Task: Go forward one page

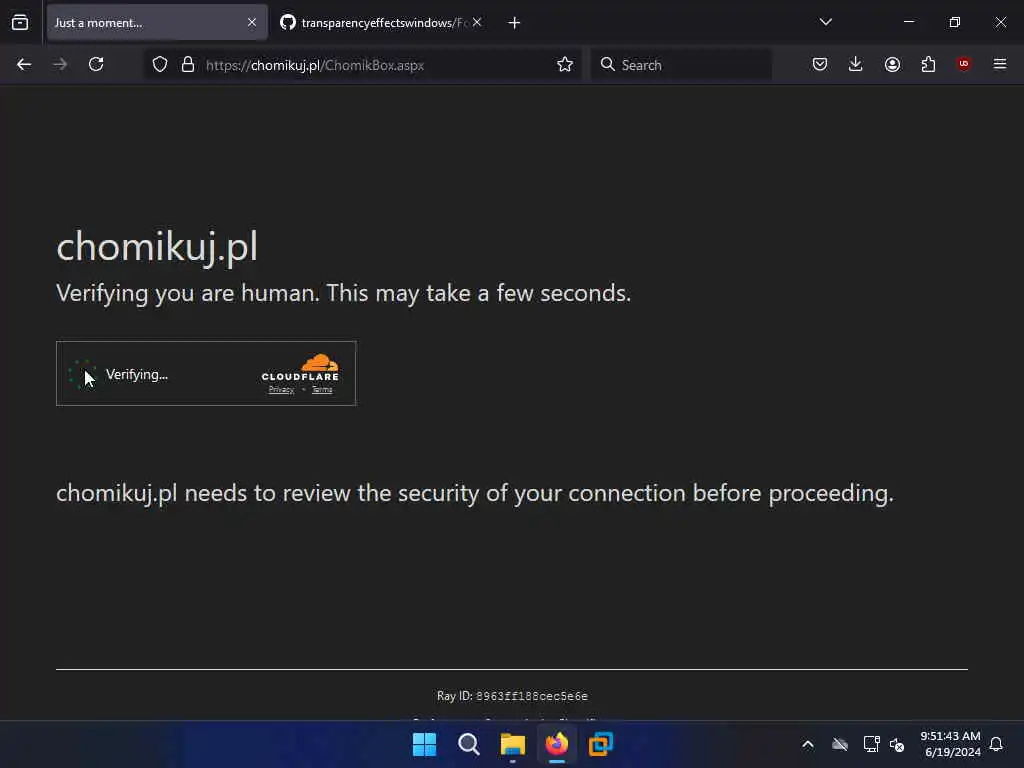Action: [60, 65]
